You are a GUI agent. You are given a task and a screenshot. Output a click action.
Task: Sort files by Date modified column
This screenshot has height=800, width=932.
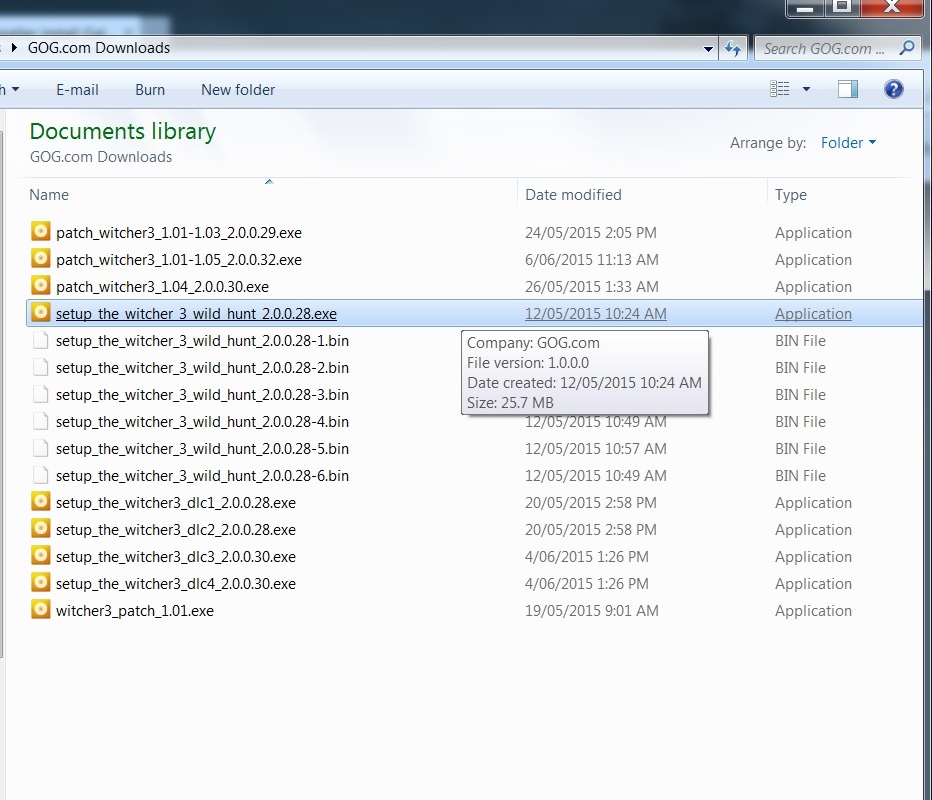tap(573, 195)
